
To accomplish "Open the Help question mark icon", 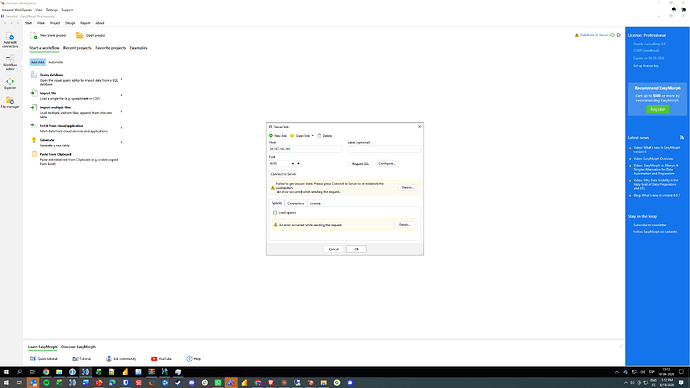I will click(189, 359).
